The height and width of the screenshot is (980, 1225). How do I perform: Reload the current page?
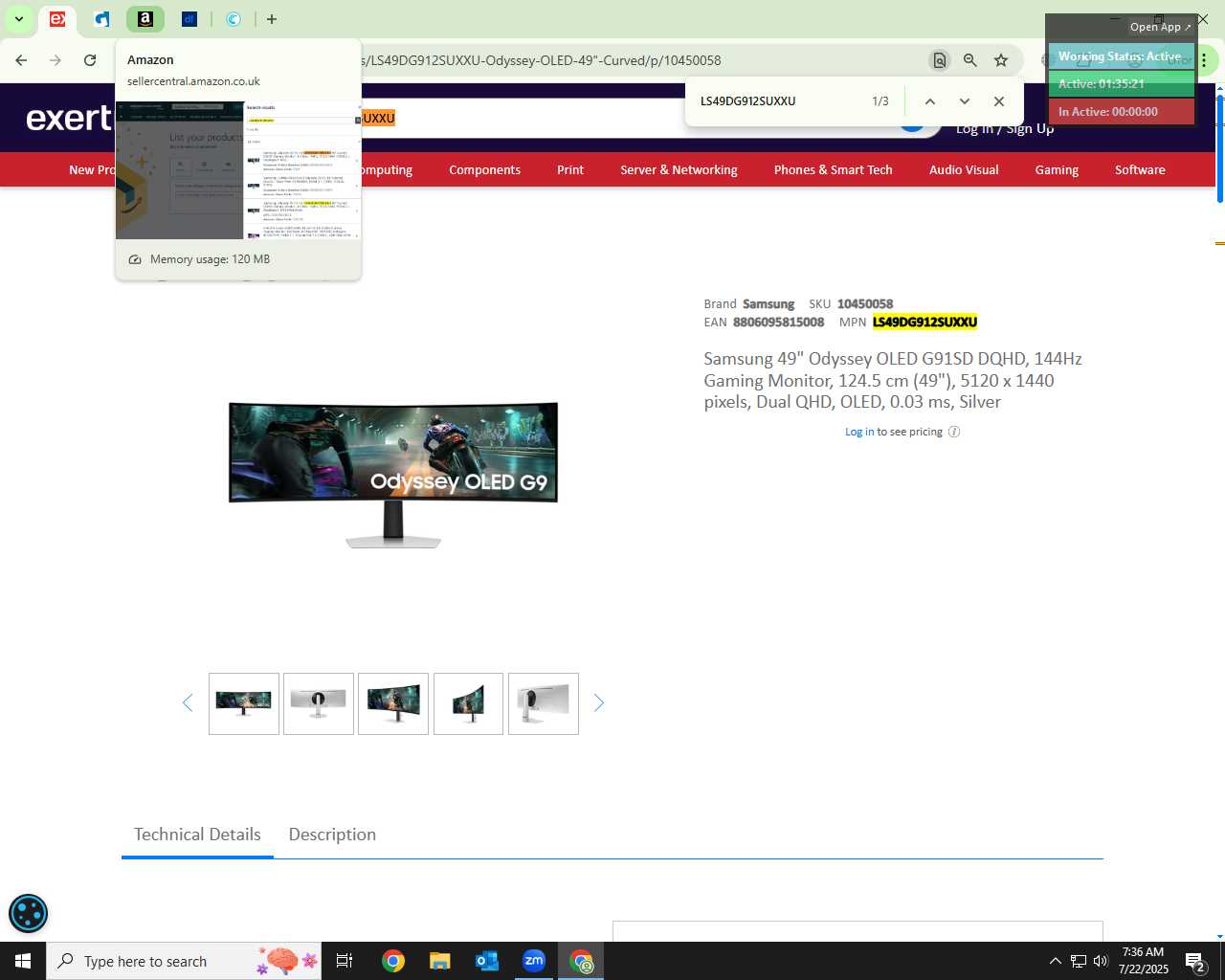coord(90,60)
